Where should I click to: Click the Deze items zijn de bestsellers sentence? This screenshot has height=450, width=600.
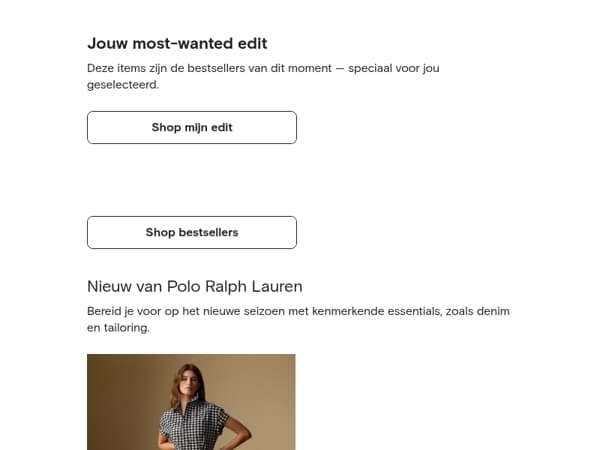263,76
